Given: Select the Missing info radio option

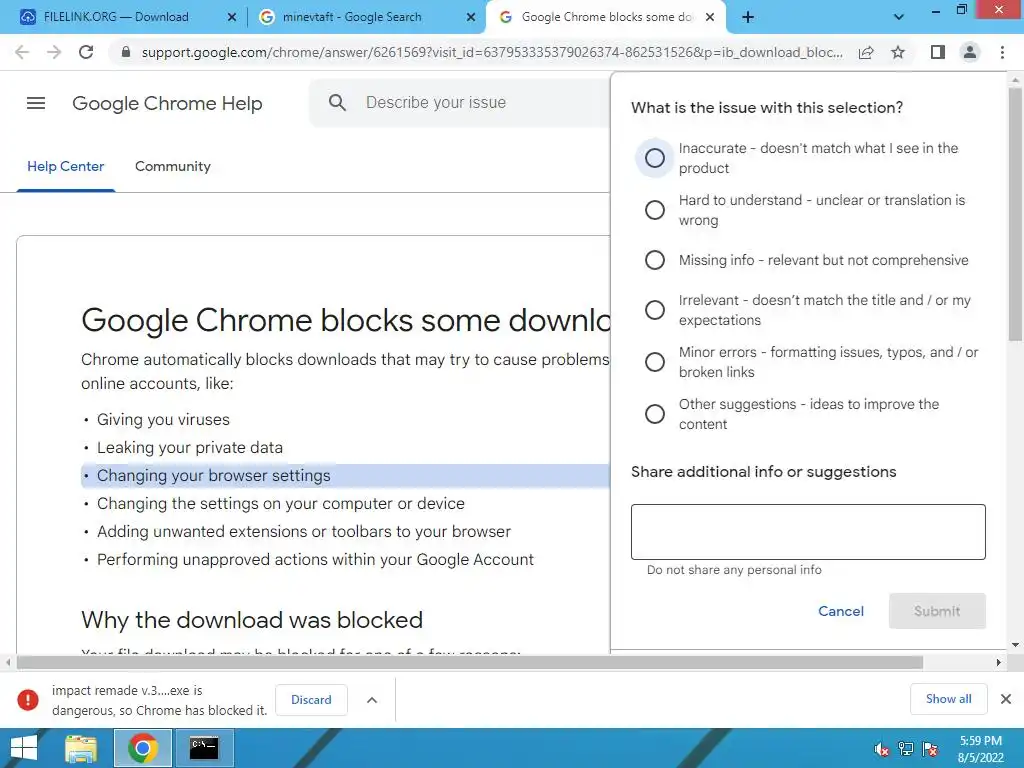Looking at the screenshot, I should [x=655, y=260].
